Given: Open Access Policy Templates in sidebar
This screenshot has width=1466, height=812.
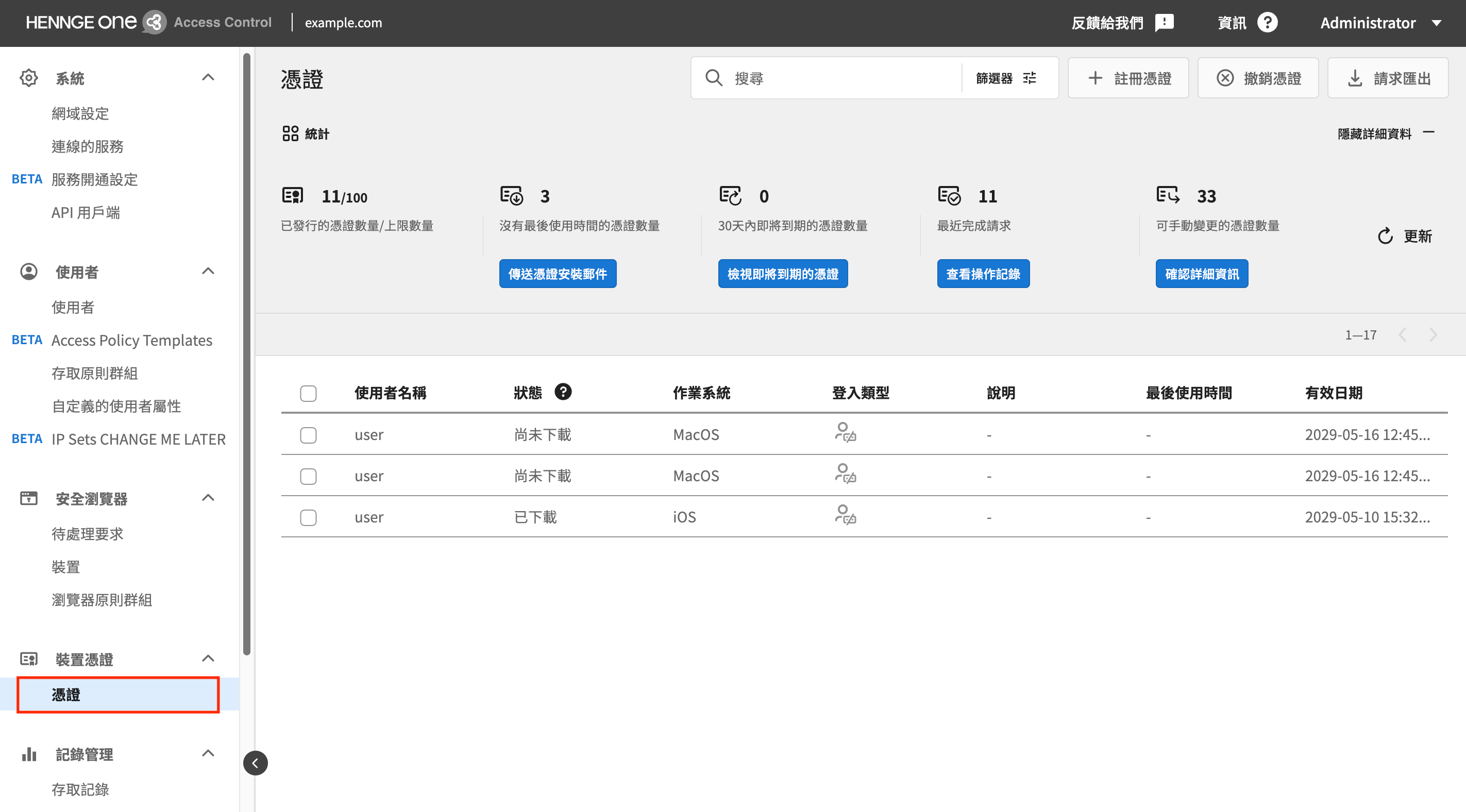Looking at the screenshot, I should pyautogui.click(x=131, y=340).
